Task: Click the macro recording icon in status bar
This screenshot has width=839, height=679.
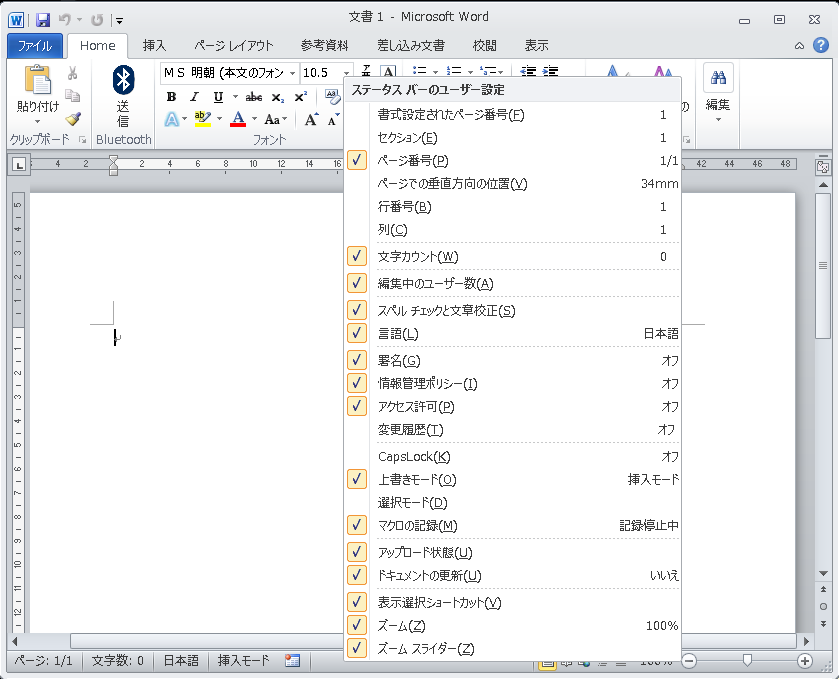Action: (x=292, y=661)
